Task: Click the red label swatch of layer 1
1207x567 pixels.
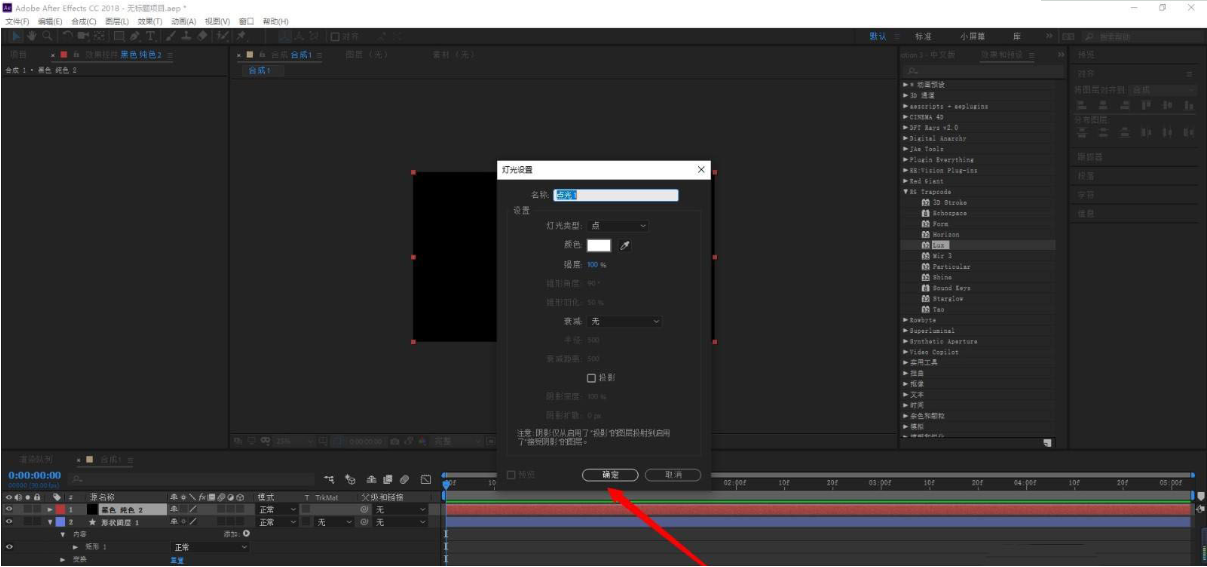Action: point(60,510)
